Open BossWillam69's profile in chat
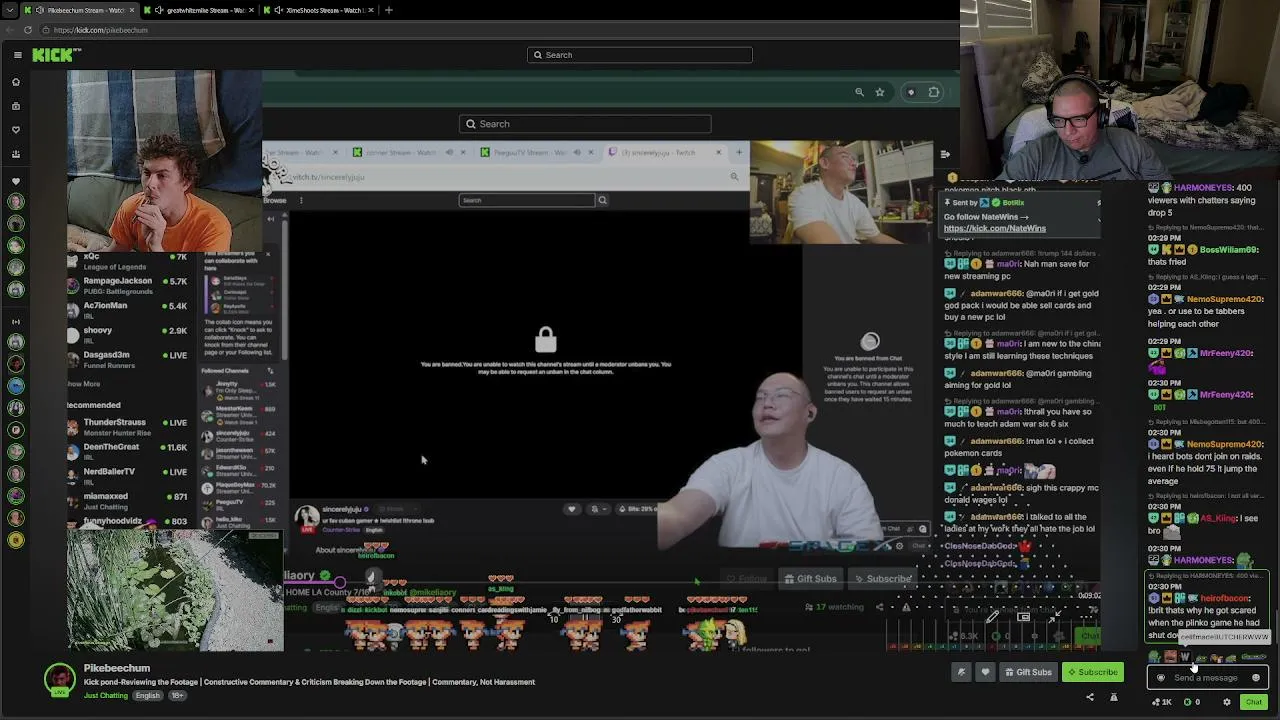Viewport: 1280px width, 720px height. [1229, 249]
